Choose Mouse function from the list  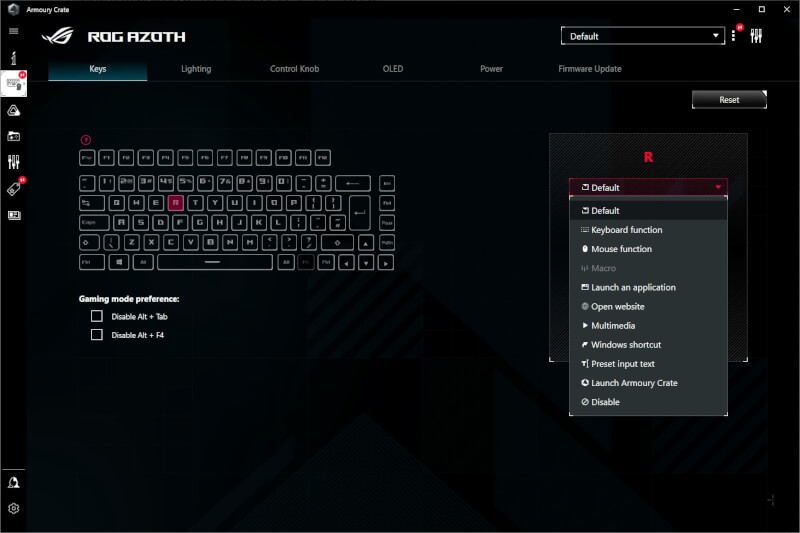[x=648, y=249]
